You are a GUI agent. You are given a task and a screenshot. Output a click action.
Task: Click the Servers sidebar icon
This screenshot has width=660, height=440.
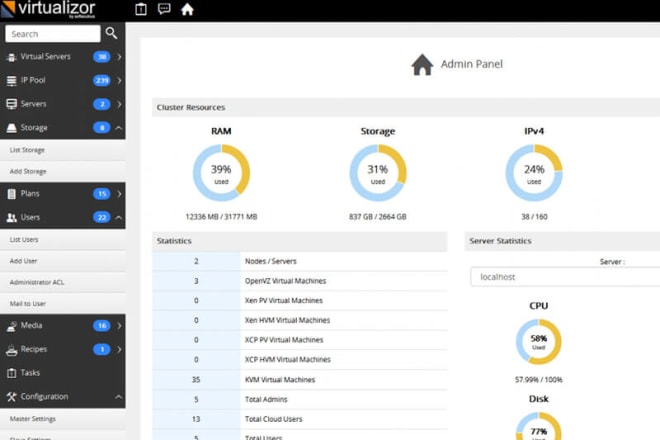tap(12, 104)
